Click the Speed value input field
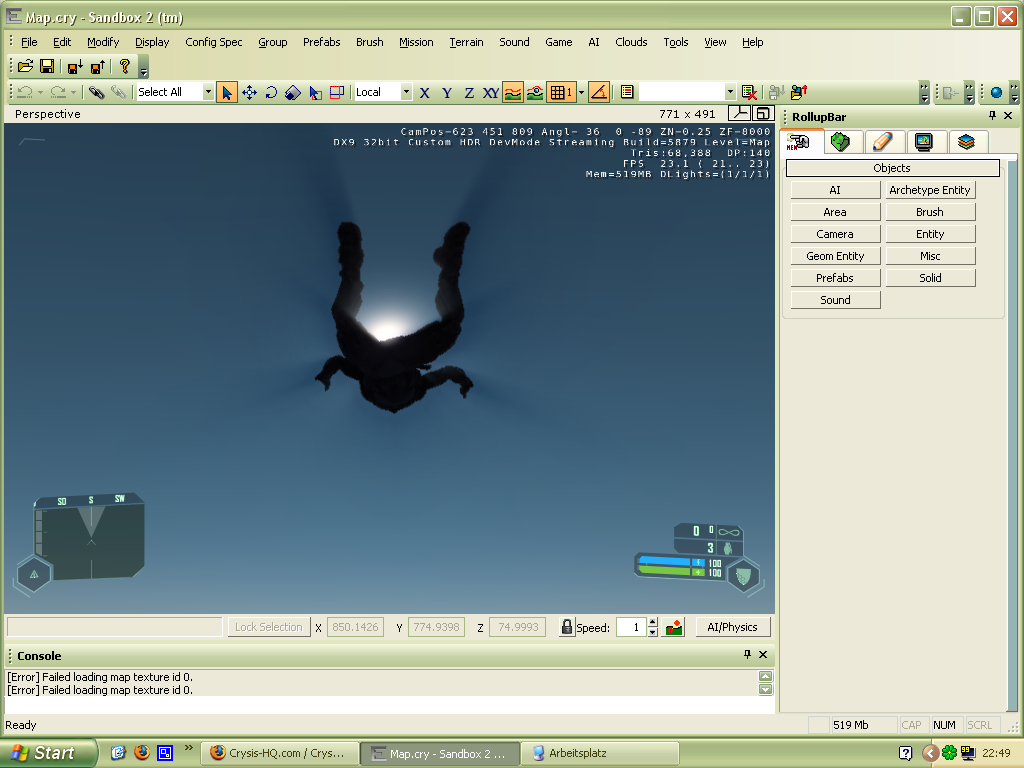This screenshot has width=1024, height=768. (x=632, y=627)
